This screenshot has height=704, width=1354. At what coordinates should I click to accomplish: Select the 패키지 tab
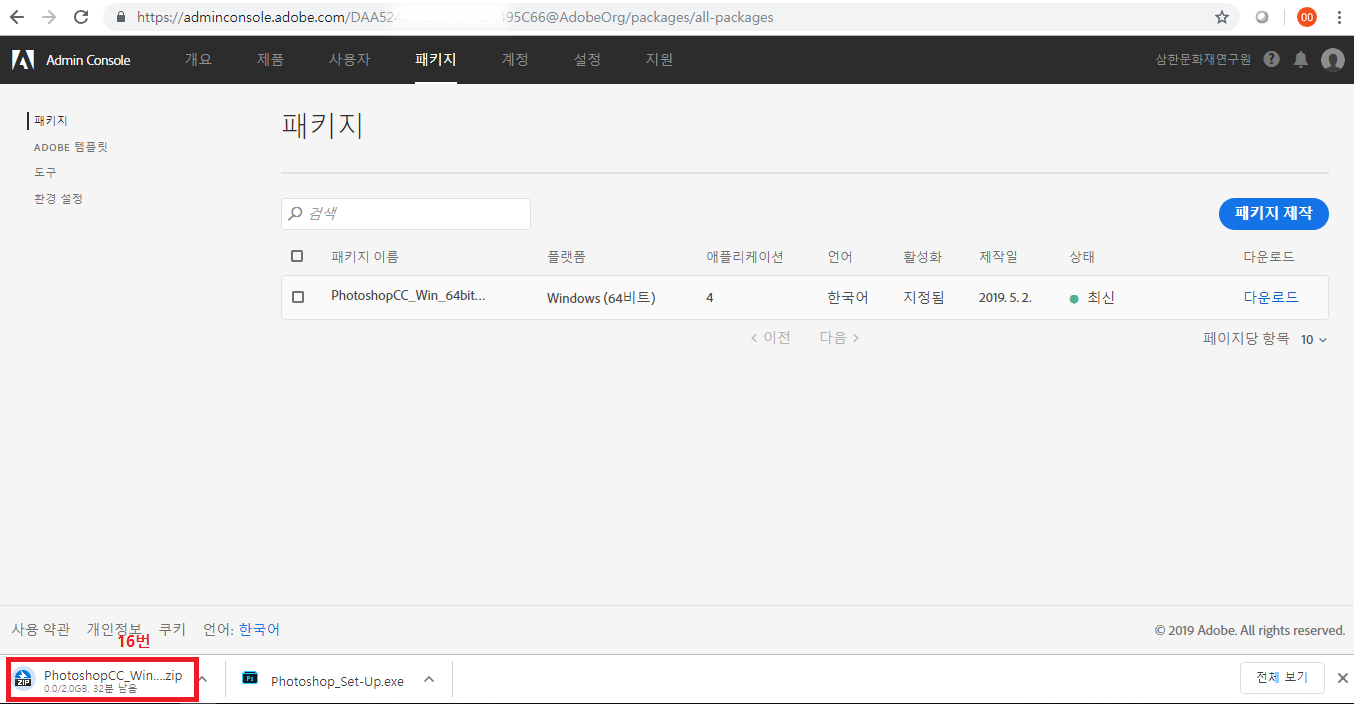pos(436,59)
